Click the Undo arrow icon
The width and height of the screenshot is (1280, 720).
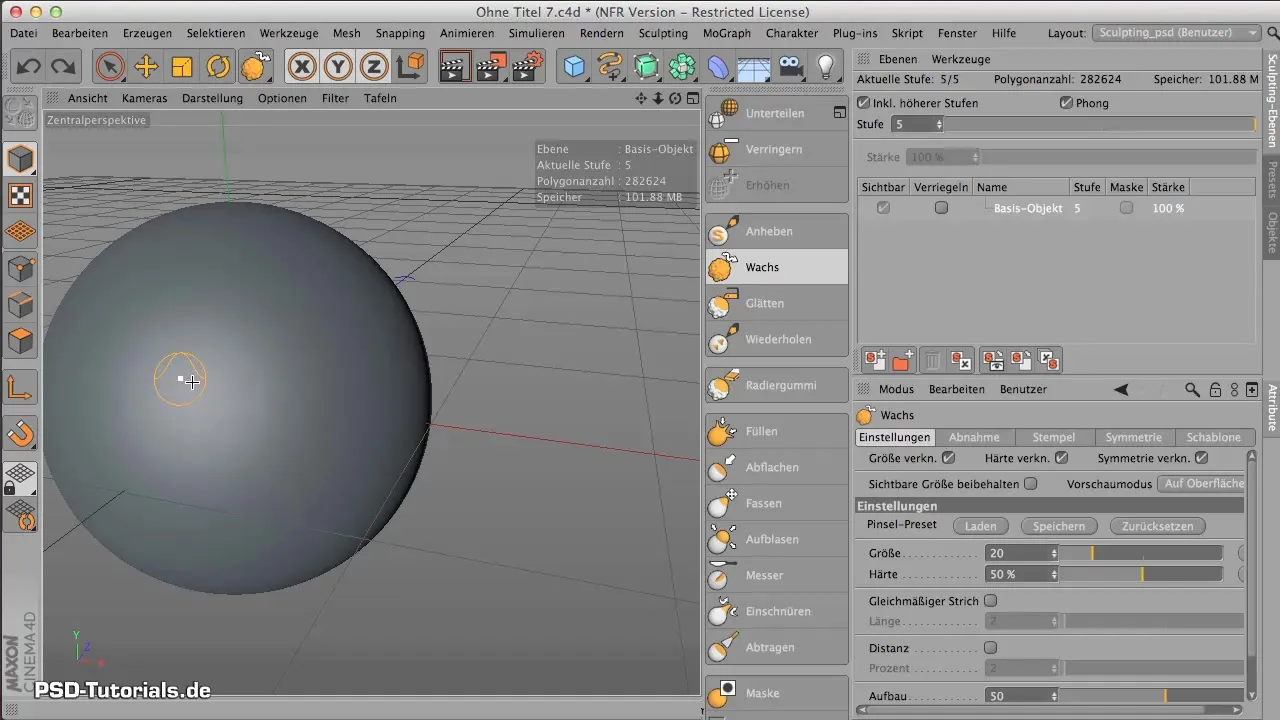(x=29, y=67)
